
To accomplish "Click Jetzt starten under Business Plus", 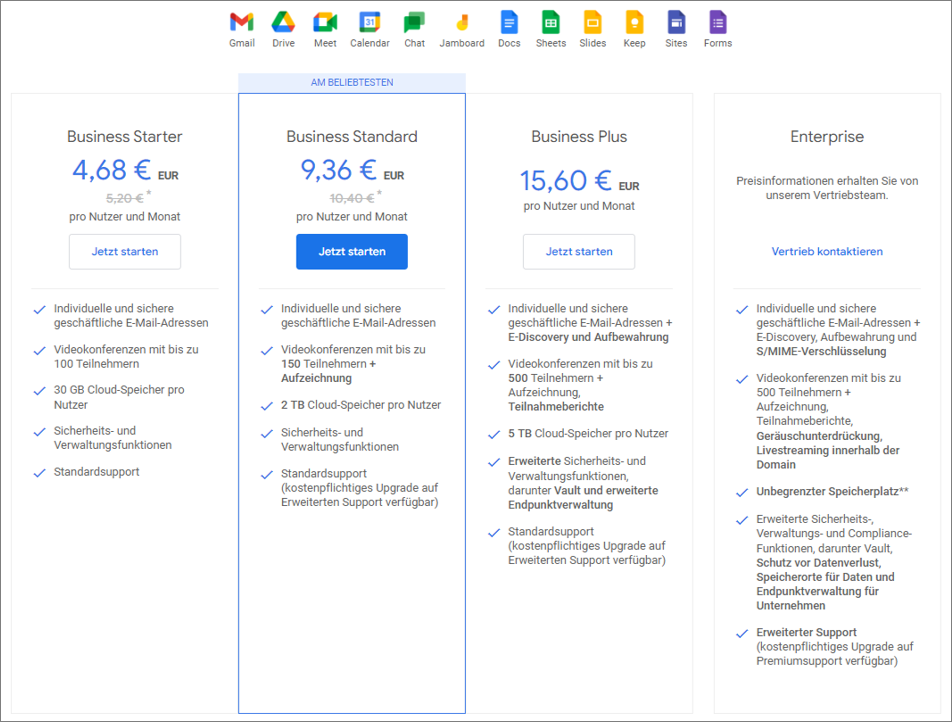I will (x=579, y=251).
